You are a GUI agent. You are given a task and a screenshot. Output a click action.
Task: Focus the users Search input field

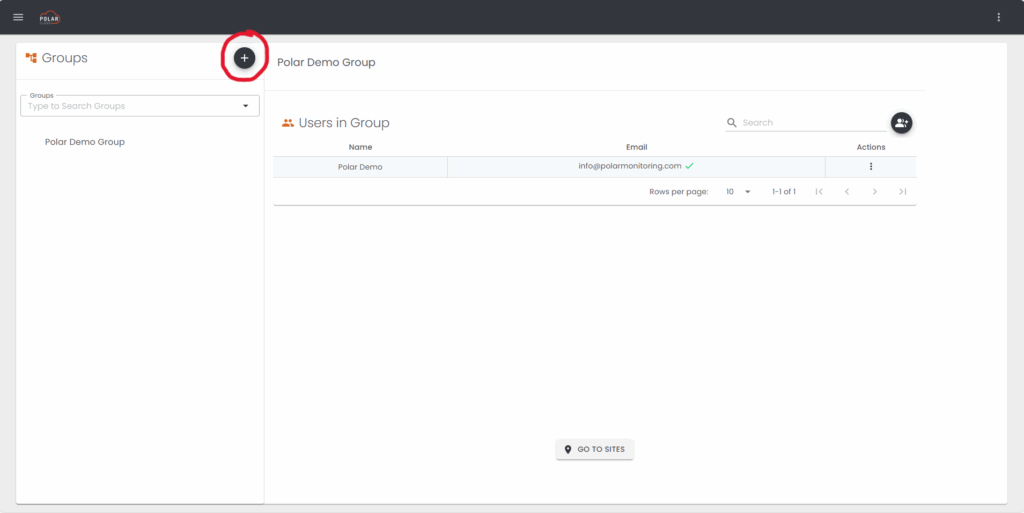810,123
